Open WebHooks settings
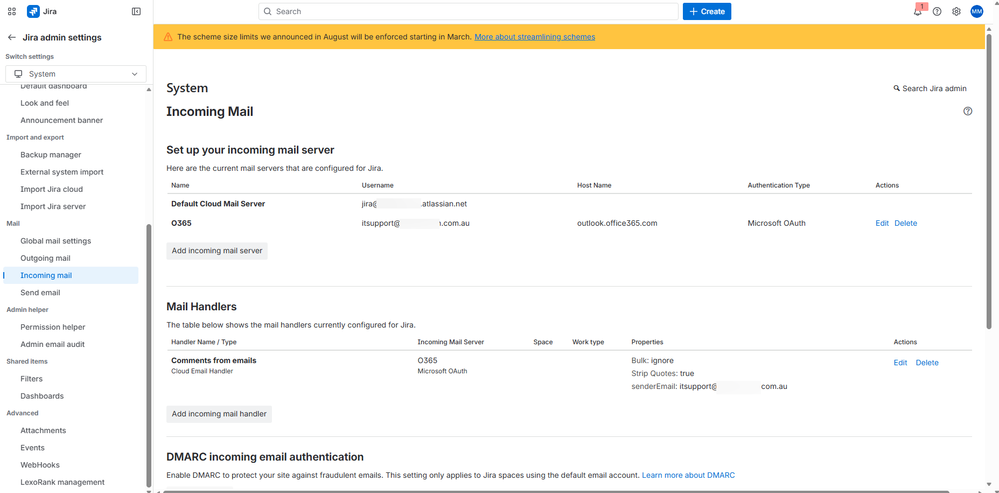This screenshot has width=999, height=493. (x=40, y=464)
